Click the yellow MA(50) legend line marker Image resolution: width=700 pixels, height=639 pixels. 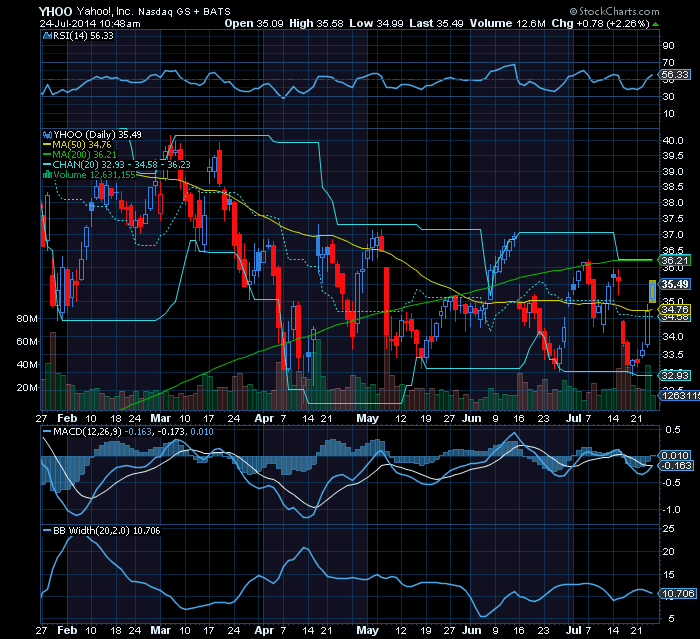tap(47, 145)
